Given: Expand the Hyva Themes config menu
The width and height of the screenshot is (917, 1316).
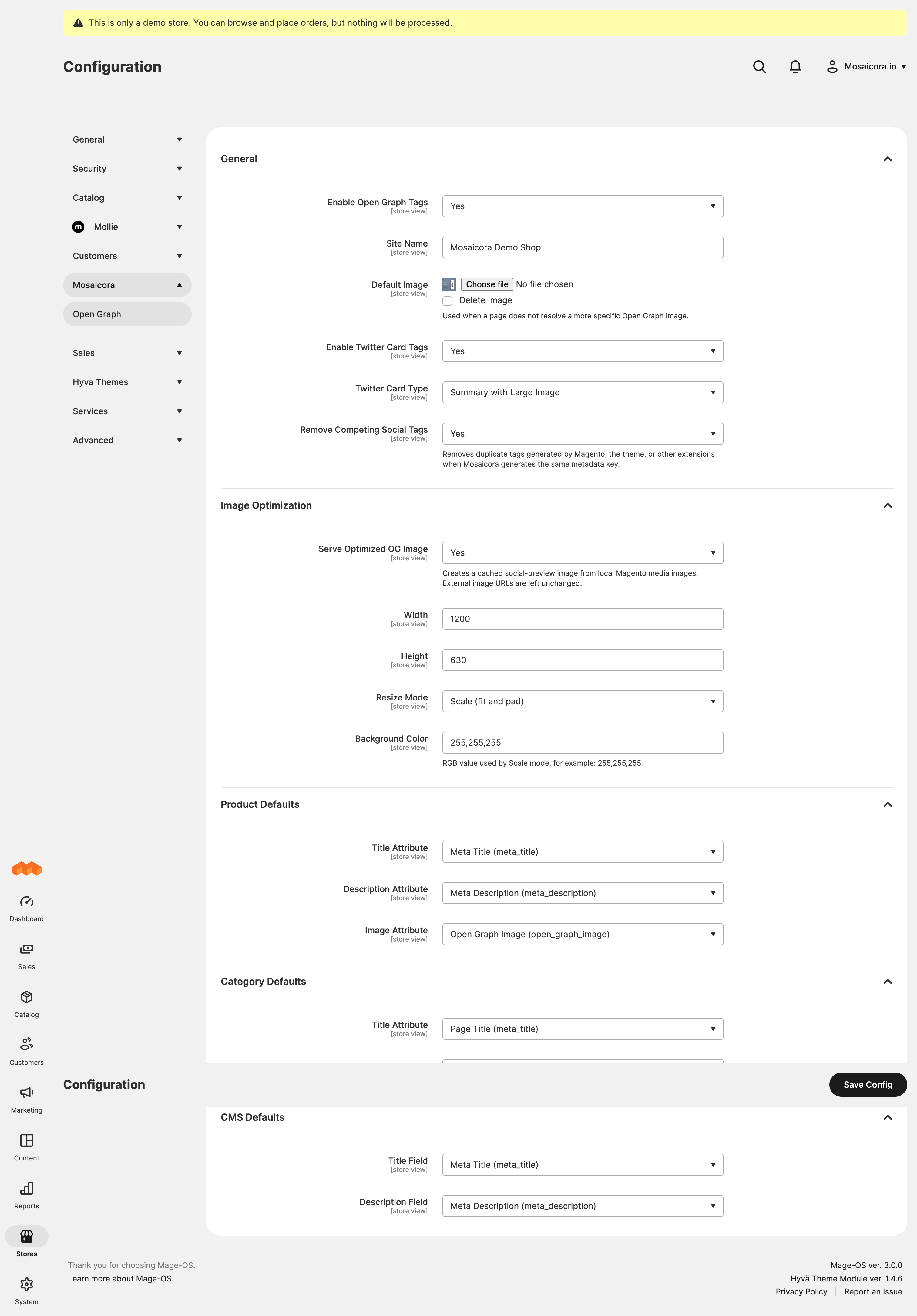Looking at the screenshot, I should [x=127, y=382].
